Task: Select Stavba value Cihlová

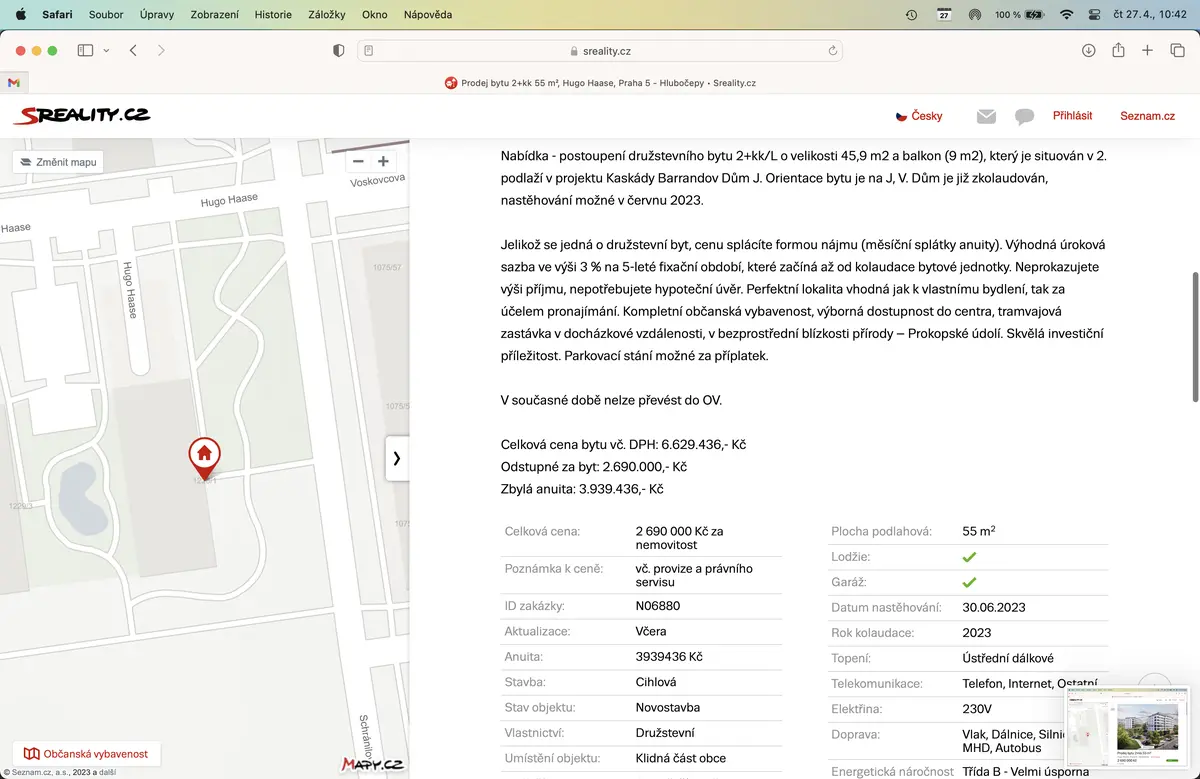Action: [656, 682]
